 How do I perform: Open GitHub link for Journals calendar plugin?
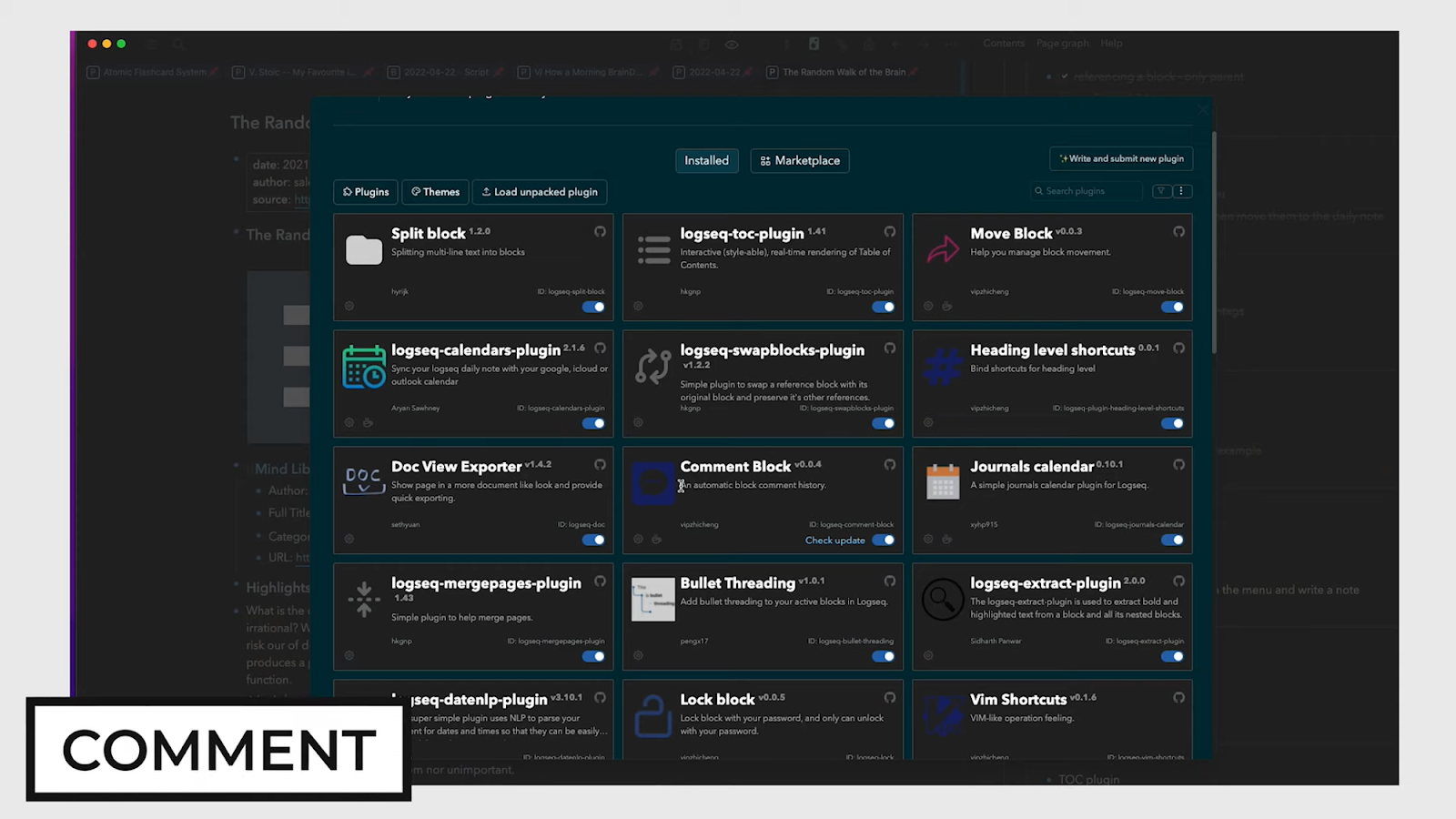tap(1178, 465)
